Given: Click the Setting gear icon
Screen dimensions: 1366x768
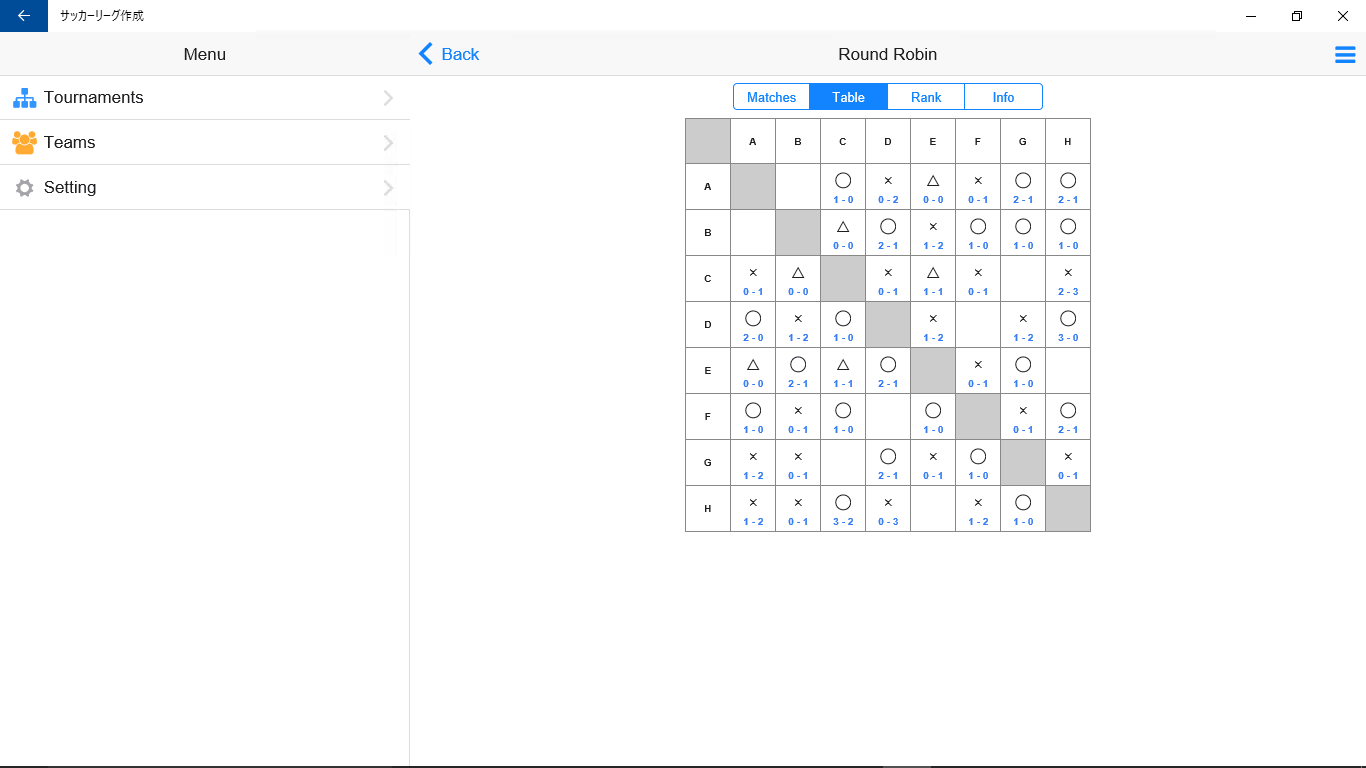Looking at the screenshot, I should click(24, 188).
